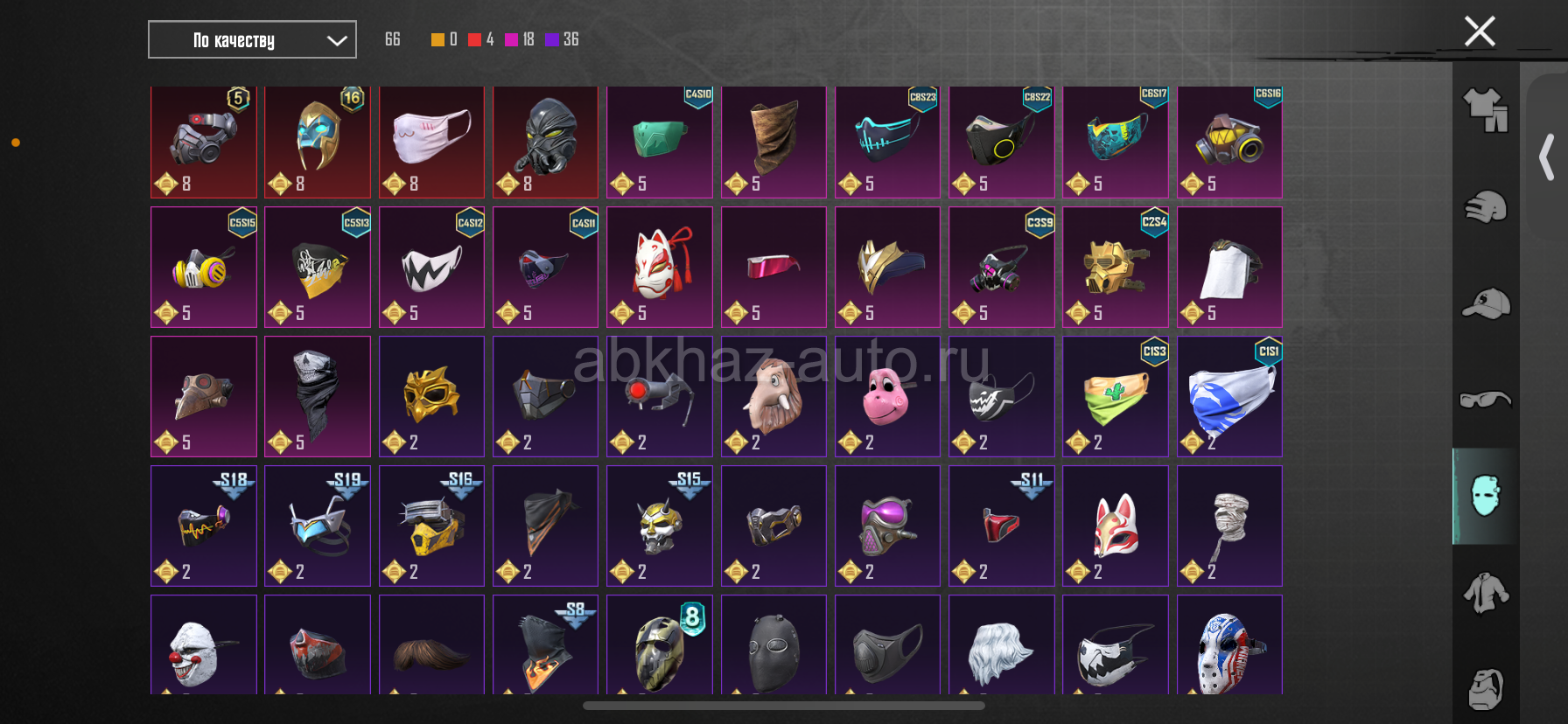This screenshot has width=1568, height=724.
Task: Open the 'По качеству' sort dropdown
Action: [252, 39]
